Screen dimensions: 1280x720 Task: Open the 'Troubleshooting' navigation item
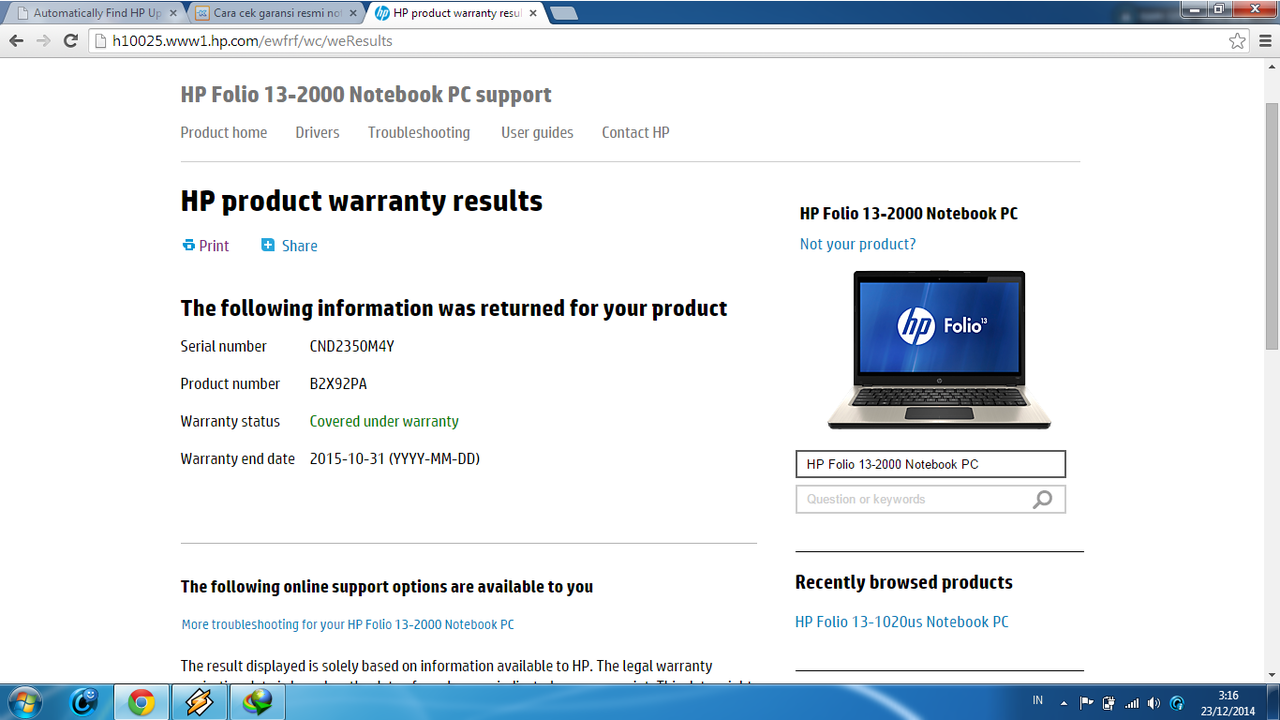coord(419,132)
